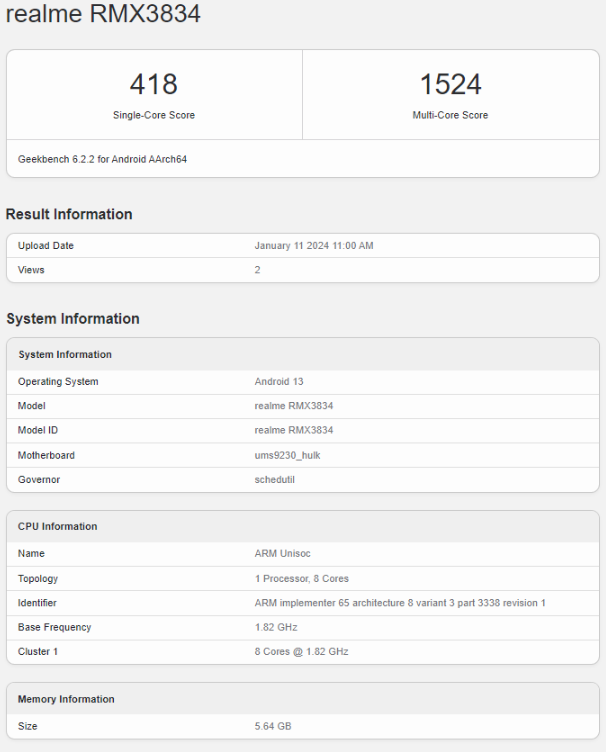This screenshot has width=606, height=752.
Task: Select realme RMX3834 in the Model ID row
Action: (x=293, y=430)
